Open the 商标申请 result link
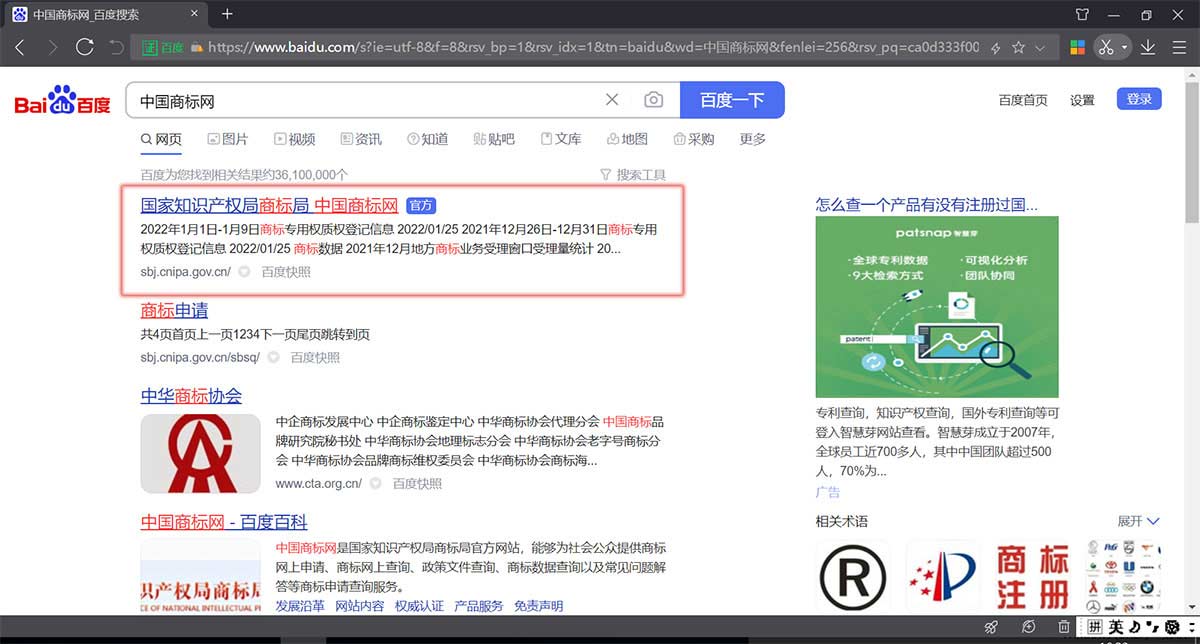Viewport: 1200px width, 644px height. pyautogui.click(x=174, y=310)
